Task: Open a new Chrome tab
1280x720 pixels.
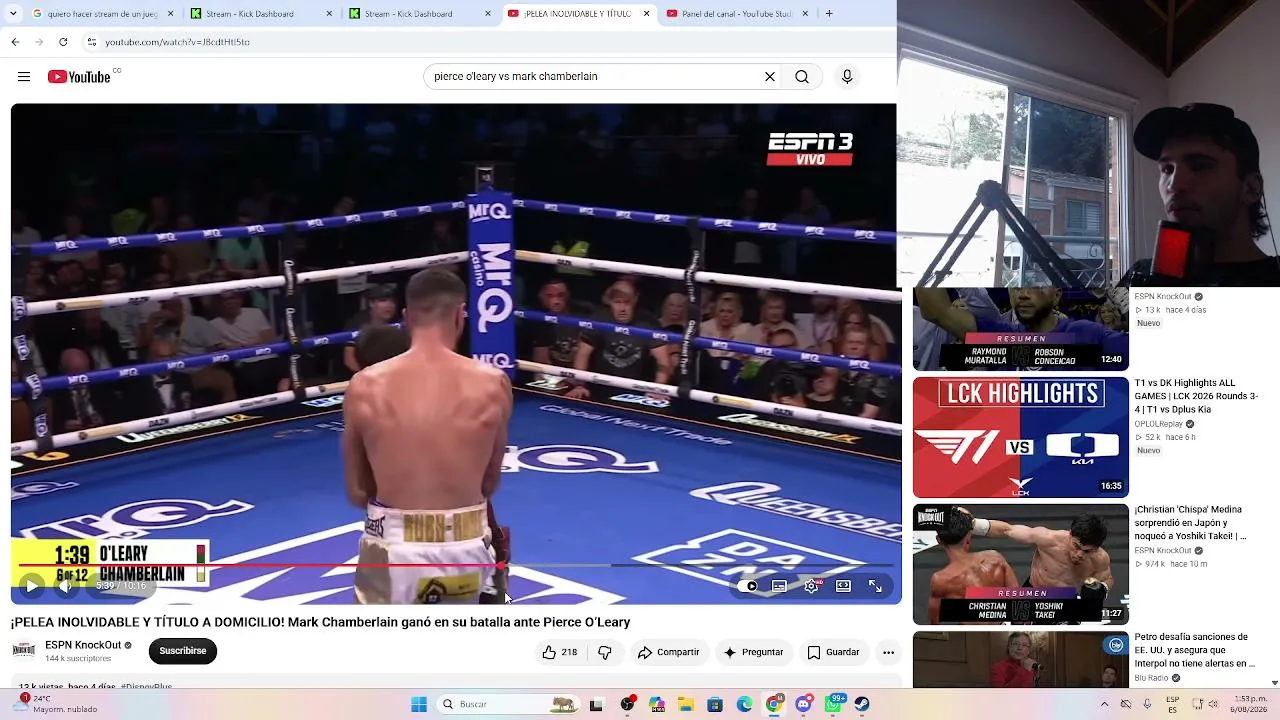Action: point(829,14)
